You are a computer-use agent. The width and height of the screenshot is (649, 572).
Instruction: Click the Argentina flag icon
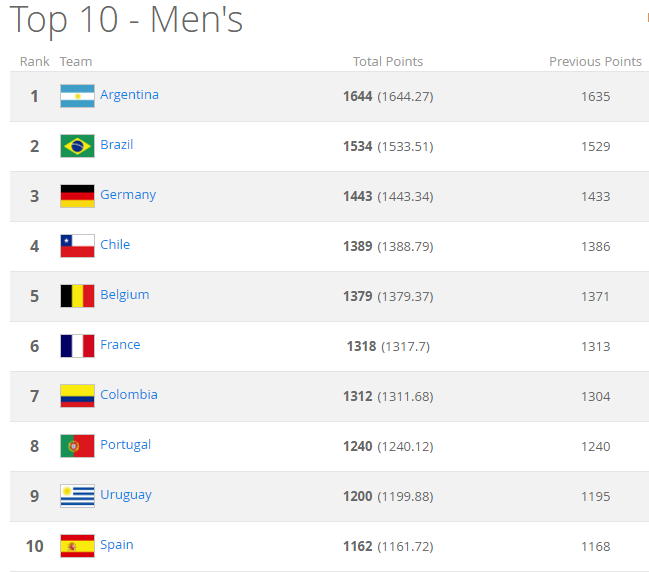[x=77, y=96]
